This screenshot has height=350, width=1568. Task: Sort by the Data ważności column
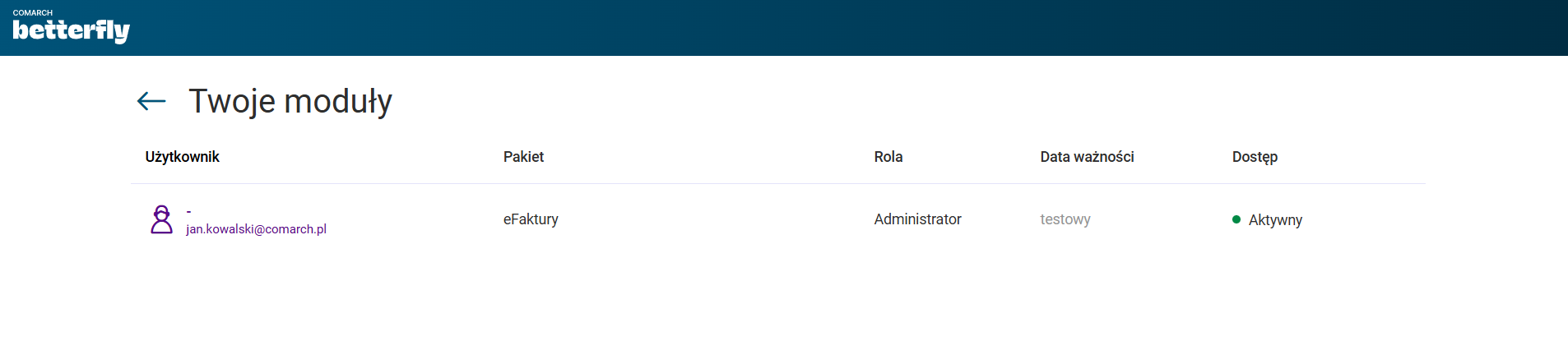[1086, 157]
